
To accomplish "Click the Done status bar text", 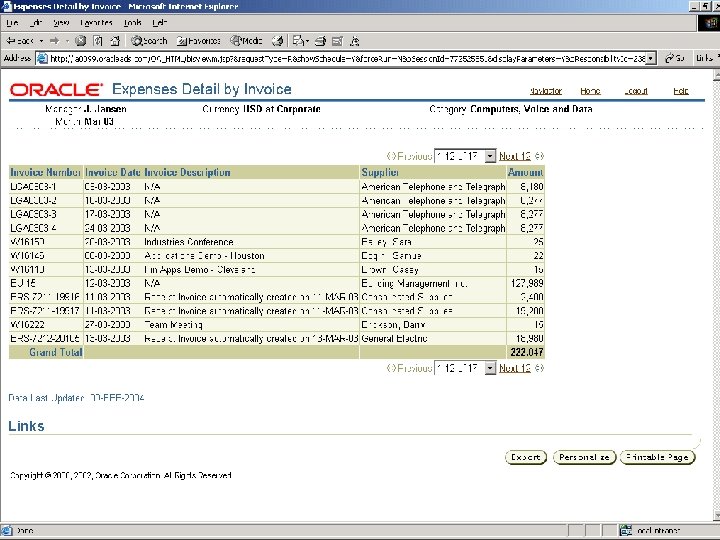I will point(25,531).
